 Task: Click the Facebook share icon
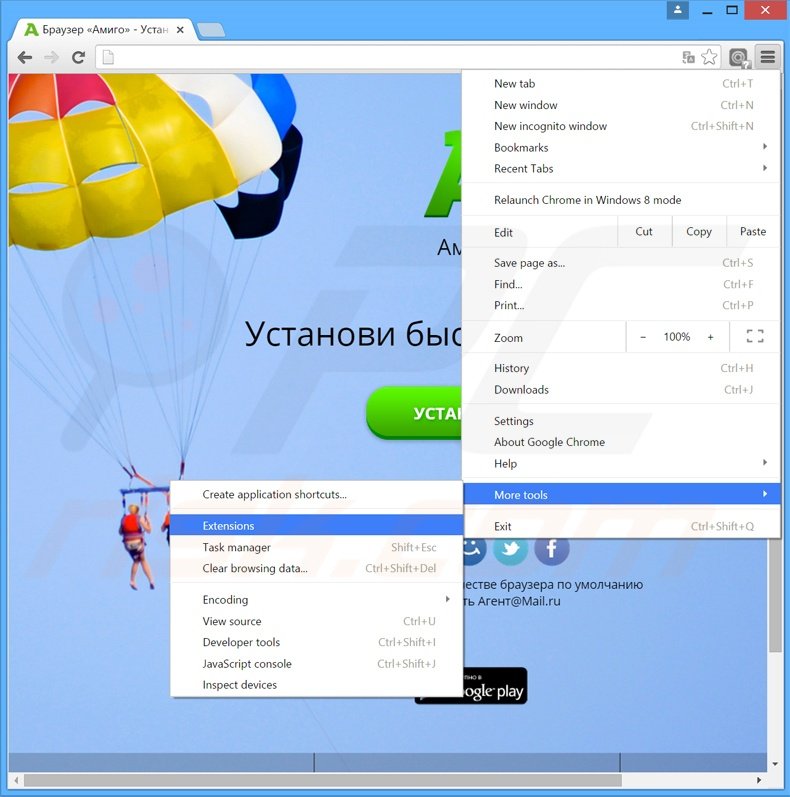coord(552,549)
